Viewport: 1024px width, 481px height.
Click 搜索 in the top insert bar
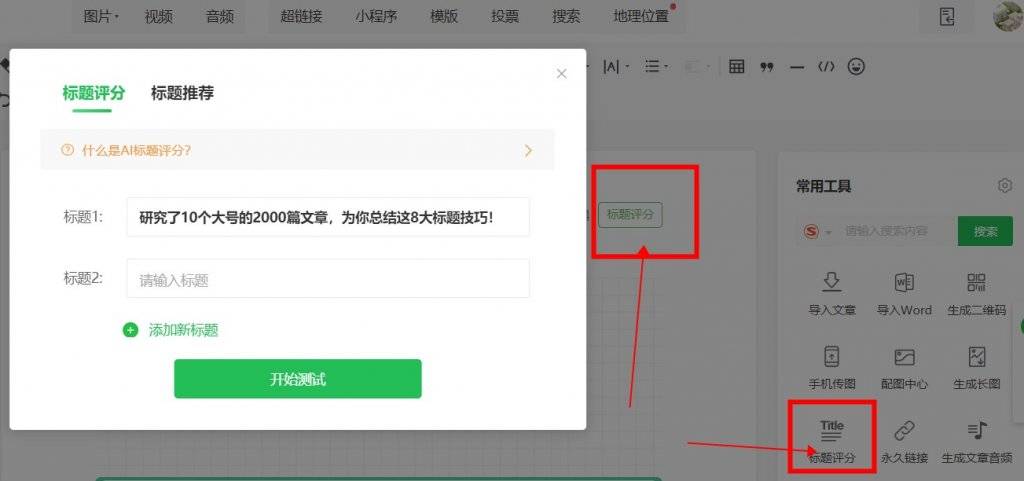pos(566,16)
